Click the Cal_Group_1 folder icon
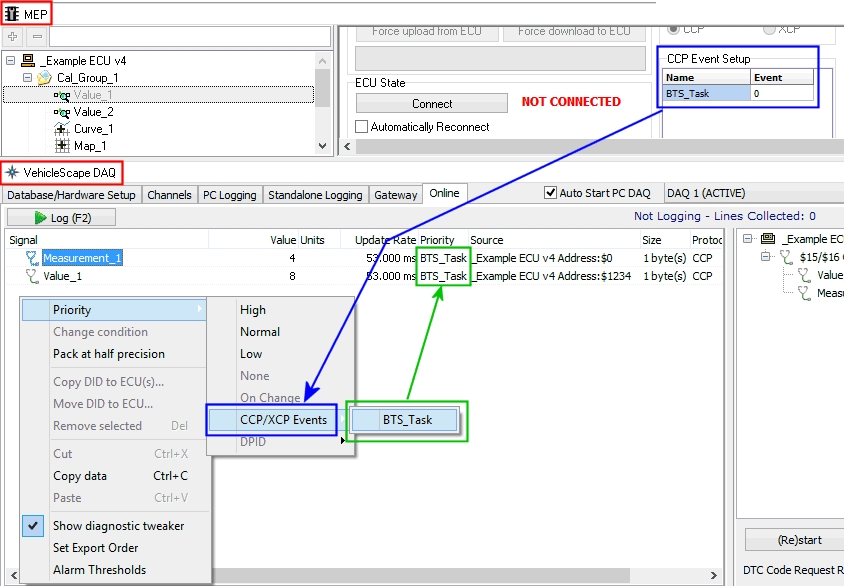 click(x=45, y=78)
